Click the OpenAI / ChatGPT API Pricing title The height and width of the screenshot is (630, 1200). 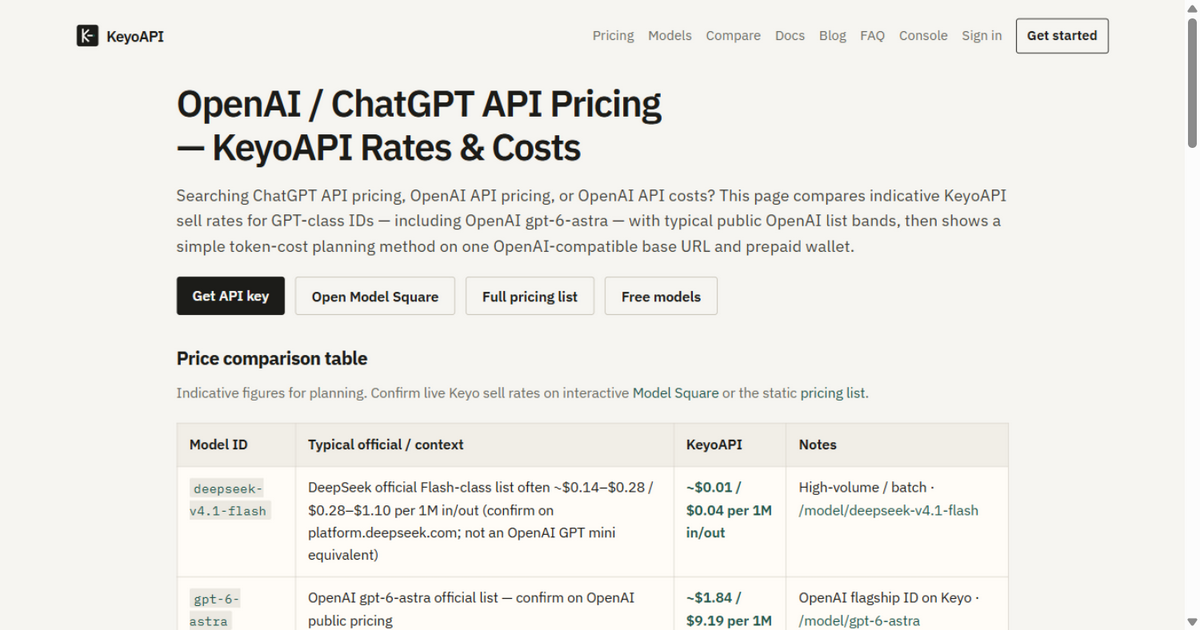click(419, 125)
